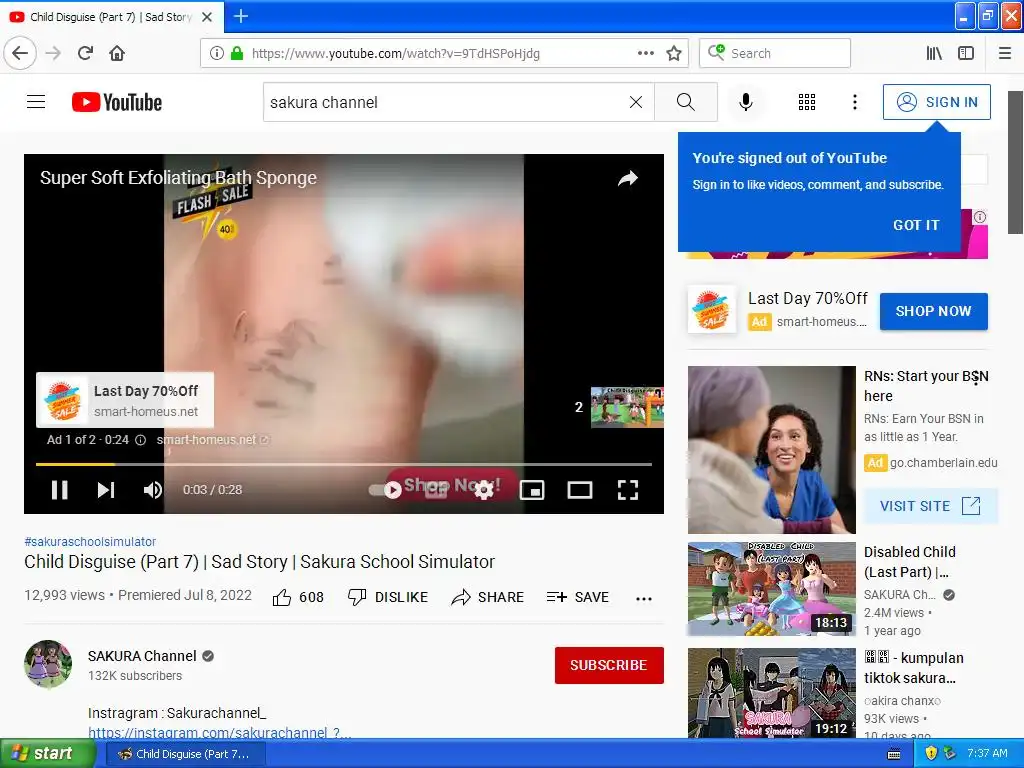This screenshot has width=1024, height=768.
Task: Open more actions ellipsis under video
Action: pos(644,598)
